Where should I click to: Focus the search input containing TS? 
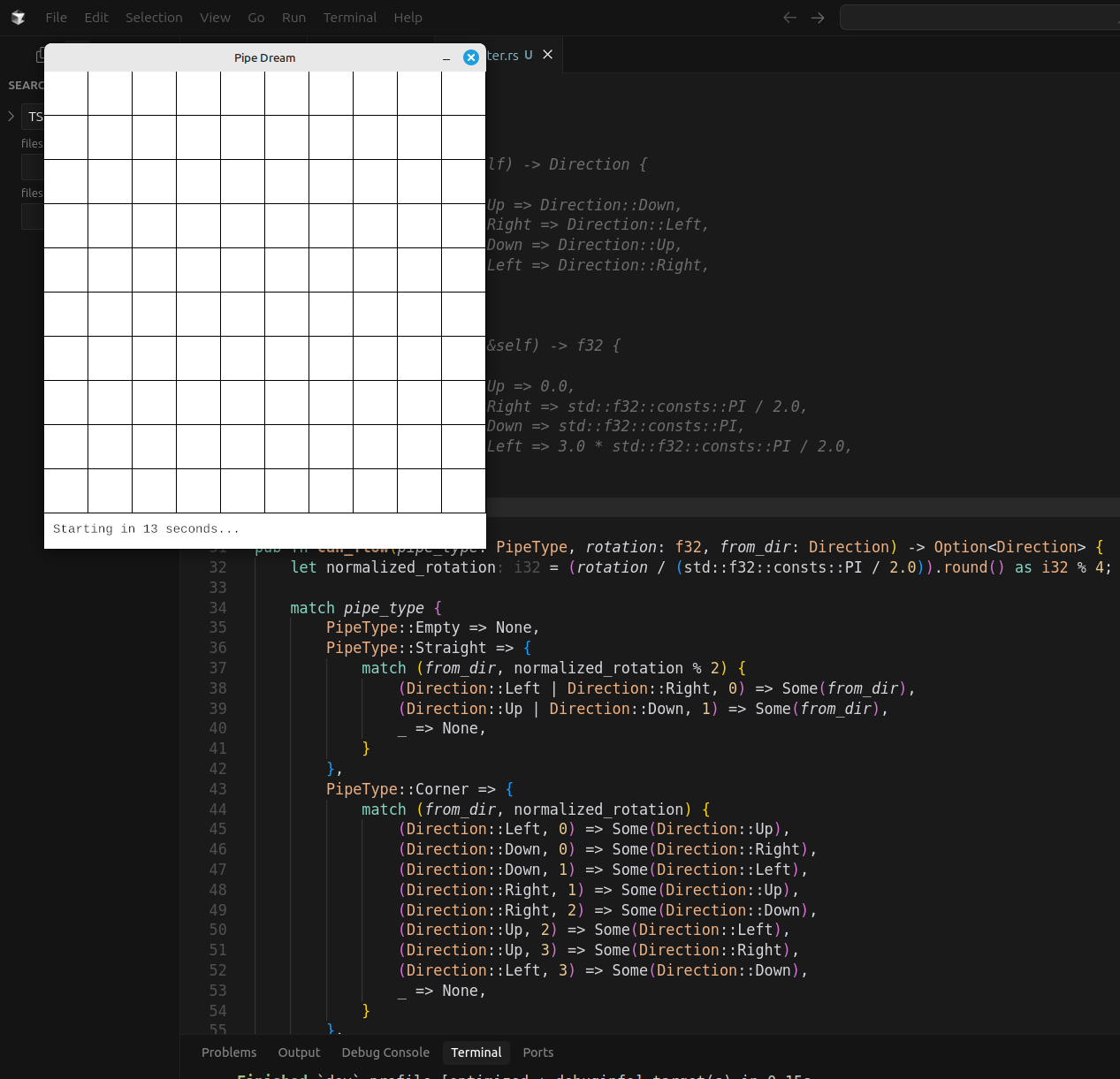click(x=33, y=116)
